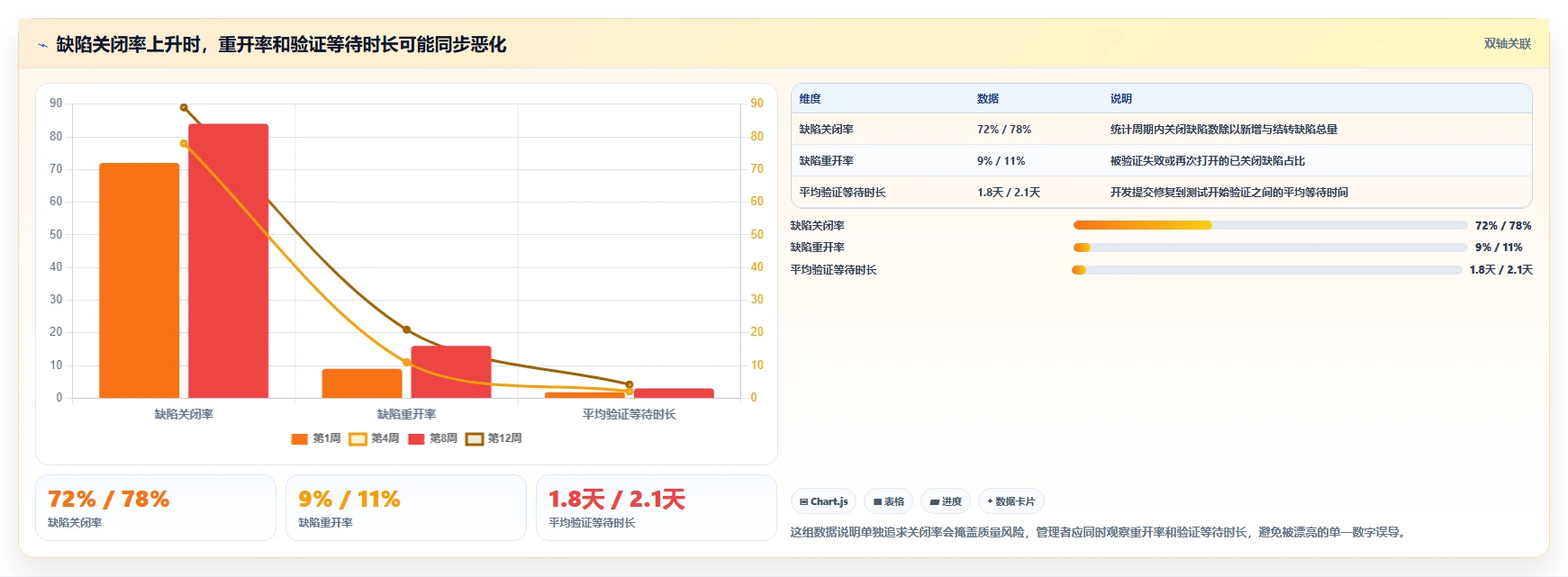Click the chart title 缺陷关闭率上升时
The height and width of the screenshot is (577, 1568).
pos(281,44)
